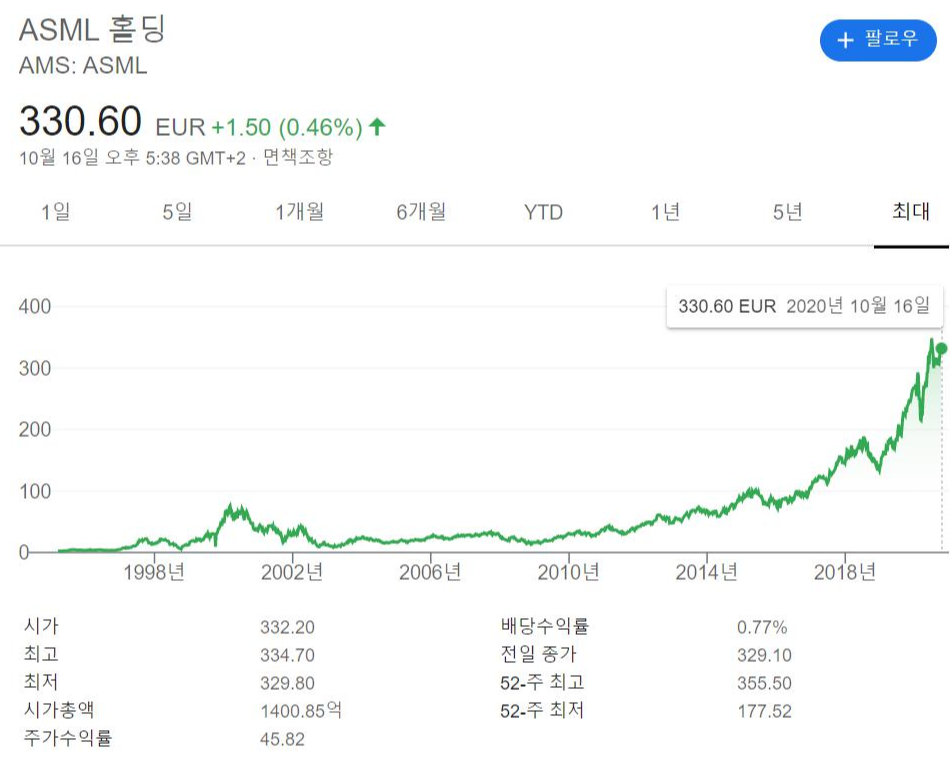This screenshot has width=950, height=767.
Task: Click the 배당수익률 label
Action: pyautogui.click(x=545, y=626)
